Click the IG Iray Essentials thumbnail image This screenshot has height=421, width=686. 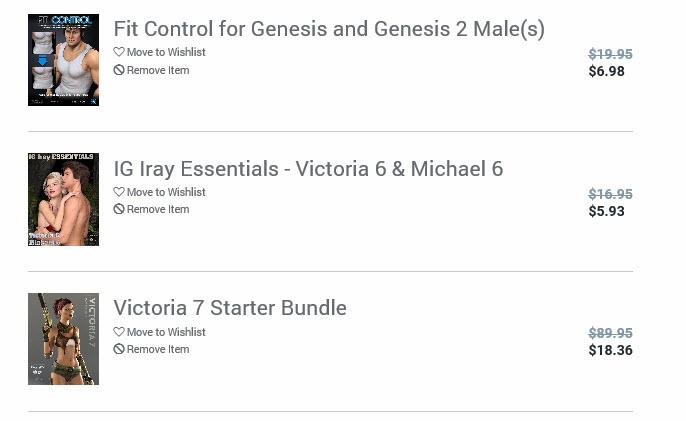coord(63,199)
